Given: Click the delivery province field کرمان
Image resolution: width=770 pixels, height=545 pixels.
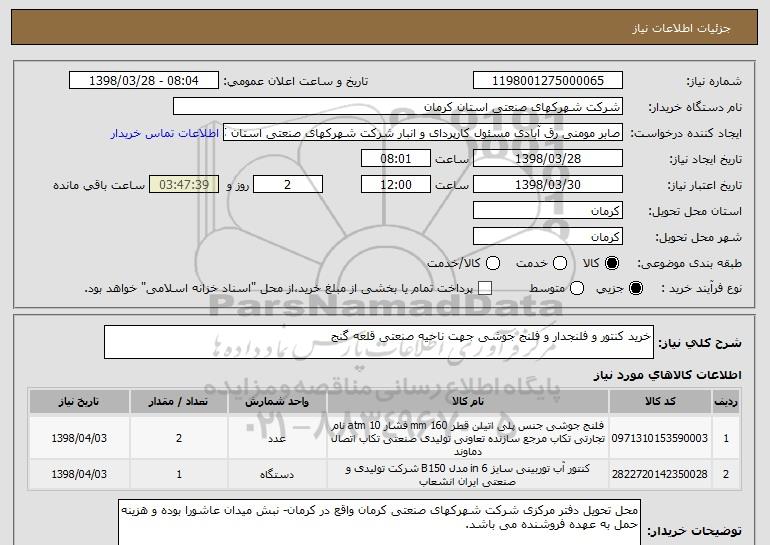Looking at the screenshot, I should 548,211.
